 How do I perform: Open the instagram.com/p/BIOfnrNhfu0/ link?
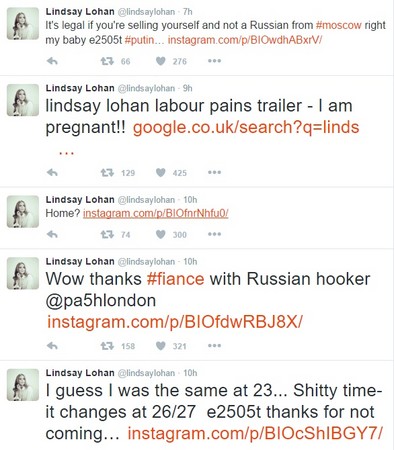click(x=155, y=213)
